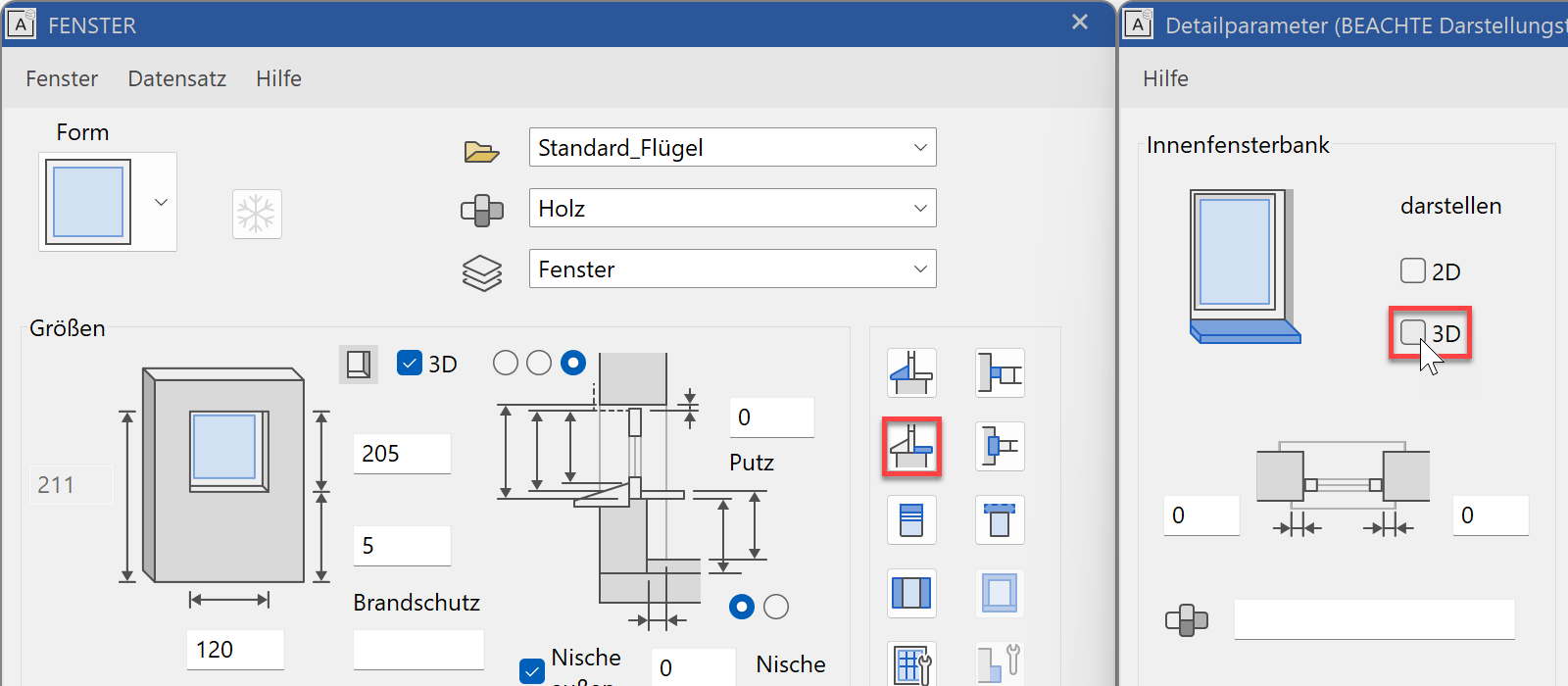This screenshot has height=686, width=1568.
Task: Click the window shutters icon with blue side panels
Action: click(x=911, y=593)
